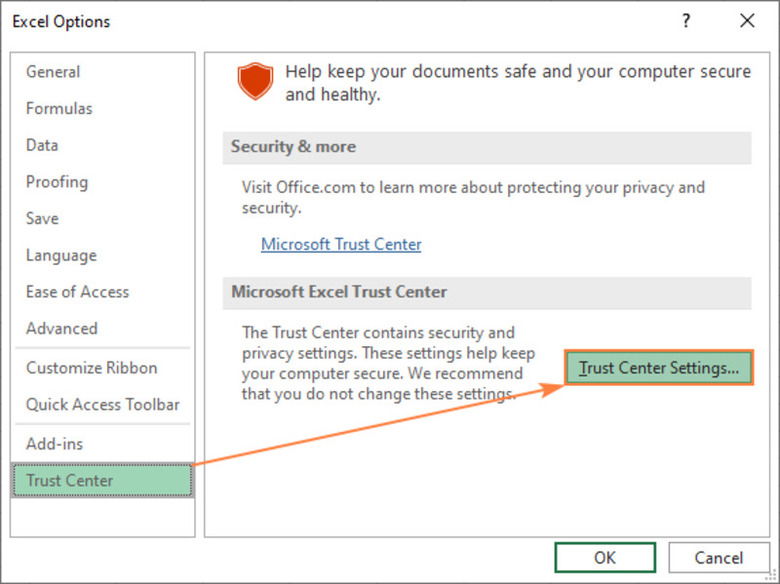Select Trust Center in the sidebar
Viewport: 780px width, 584px height.
[x=70, y=480]
